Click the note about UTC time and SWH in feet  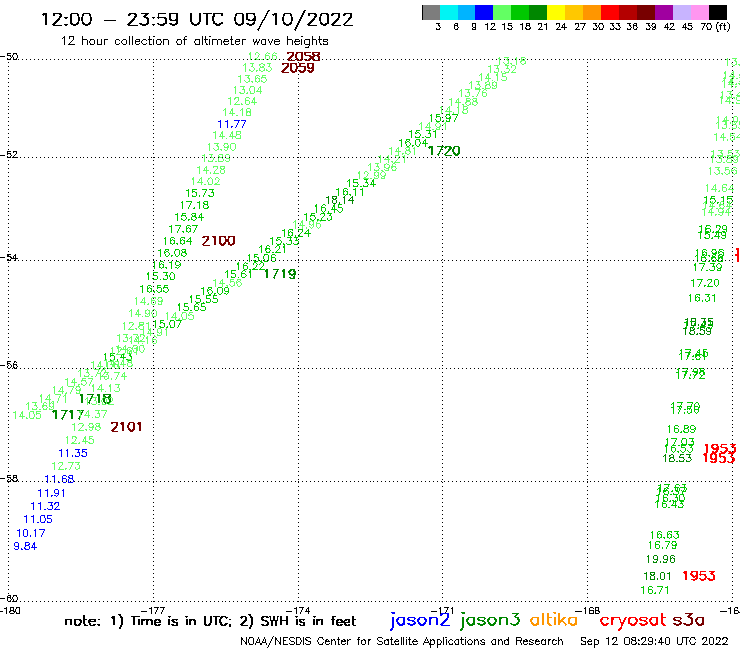210,621
